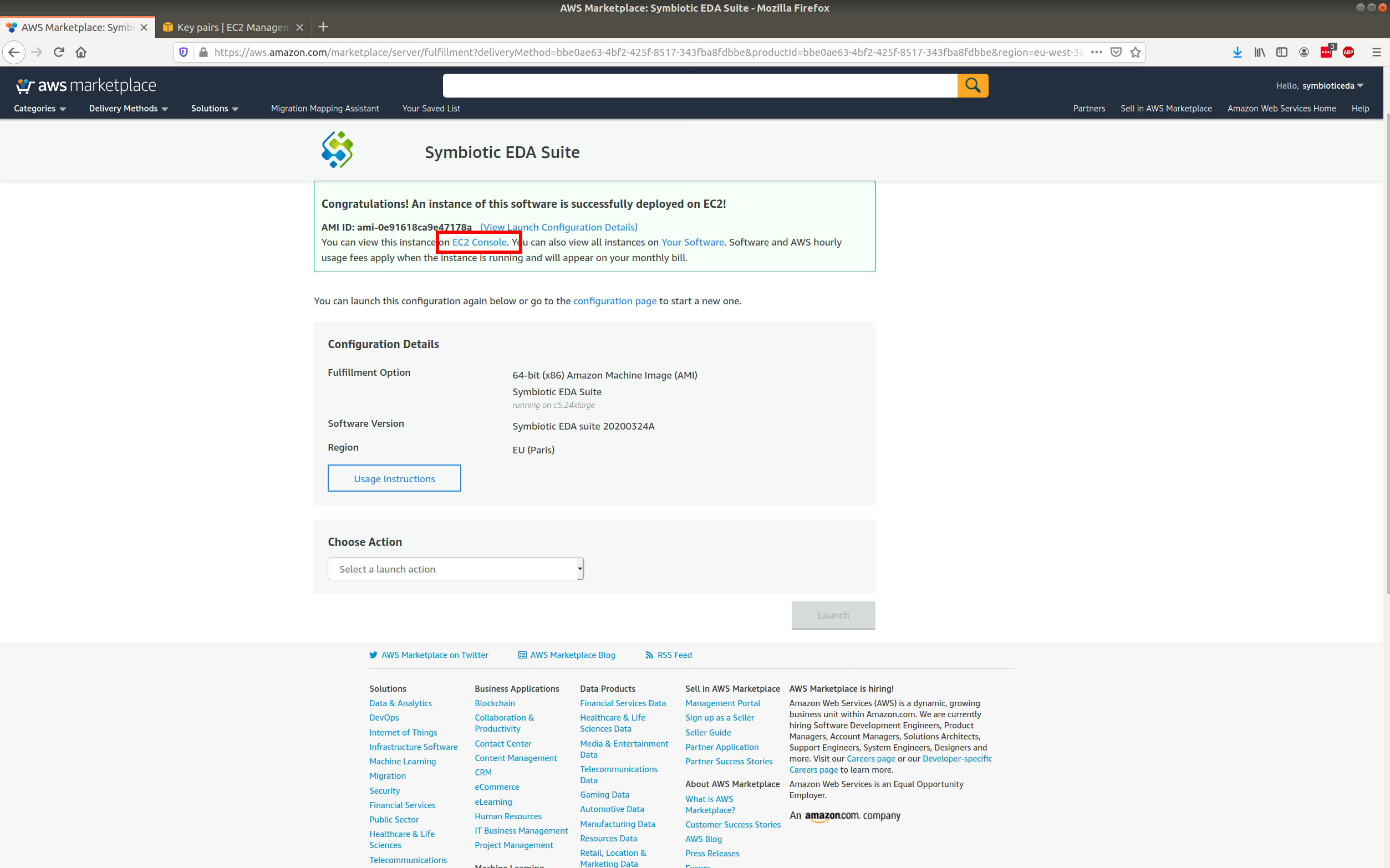Click the Symbiotic EDA Suite logo
The image size is (1390, 868).
coord(338,150)
